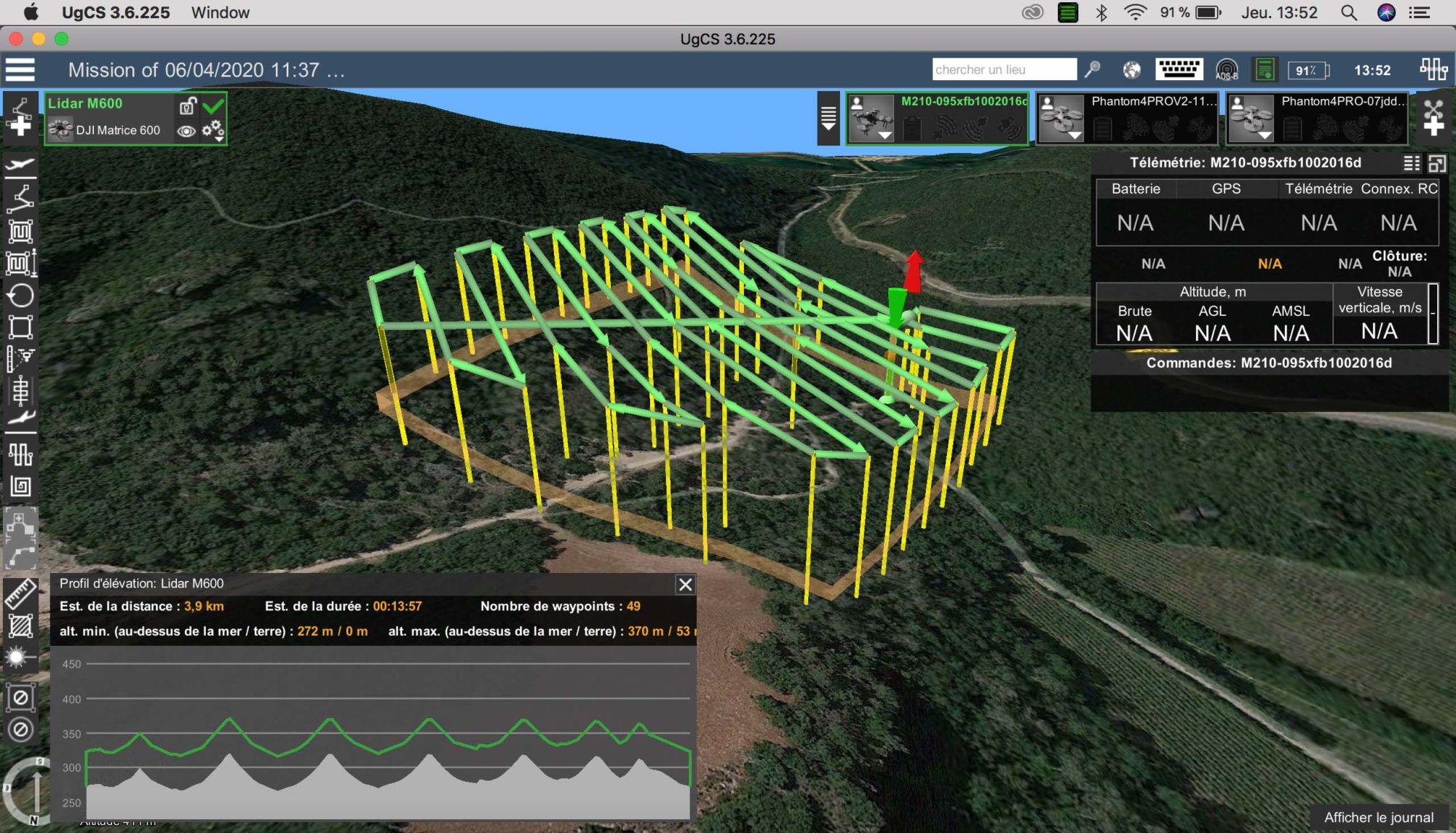This screenshot has width=1456, height=833.
Task: Open the green license document icon
Action: [x=1265, y=70]
